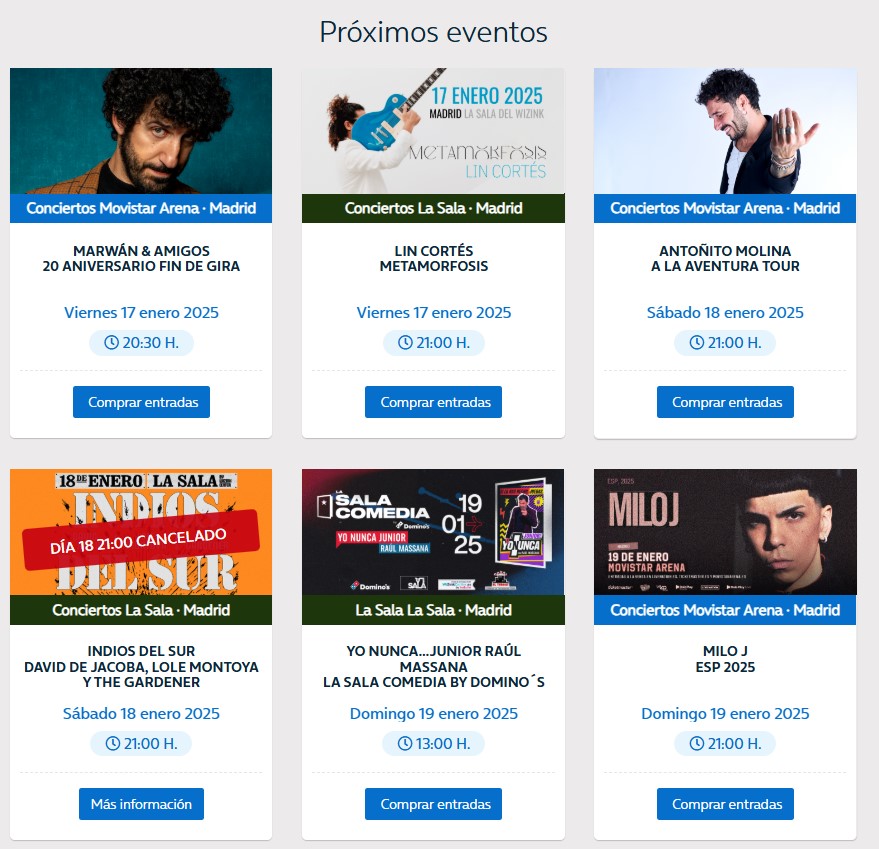The width and height of the screenshot is (879, 849).
Task: Buy tickets for Lin Cortés Metamorfosis
Action: coord(433,402)
